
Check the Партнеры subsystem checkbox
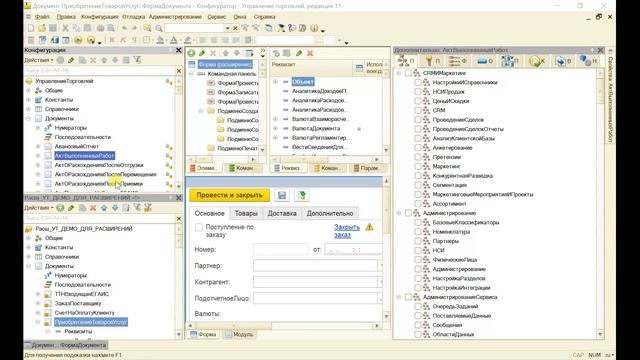pos(418,241)
